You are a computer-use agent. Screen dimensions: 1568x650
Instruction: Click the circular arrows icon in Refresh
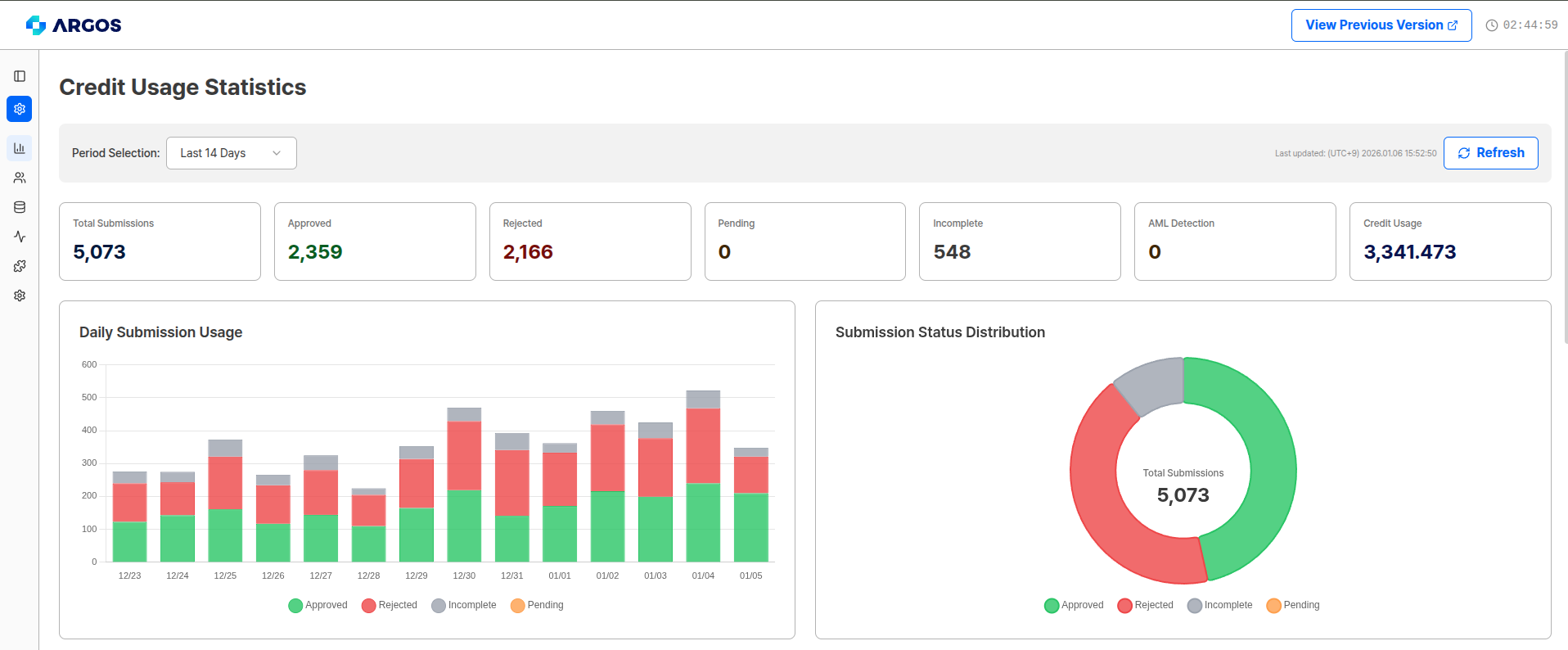(1464, 153)
